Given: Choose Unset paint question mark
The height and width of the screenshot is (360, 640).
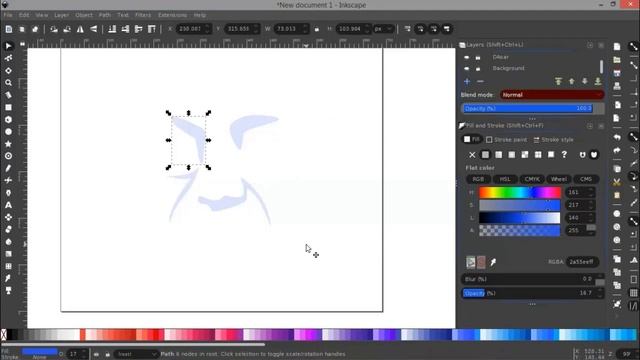Looking at the screenshot, I should tap(564, 155).
